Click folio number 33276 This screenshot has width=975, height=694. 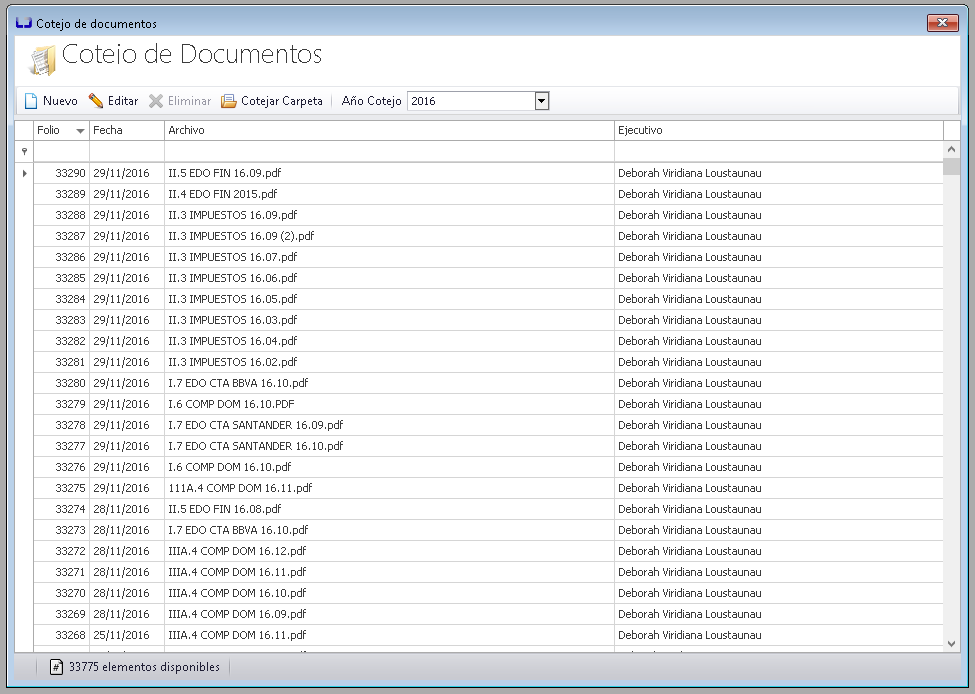tap(70, 467)
